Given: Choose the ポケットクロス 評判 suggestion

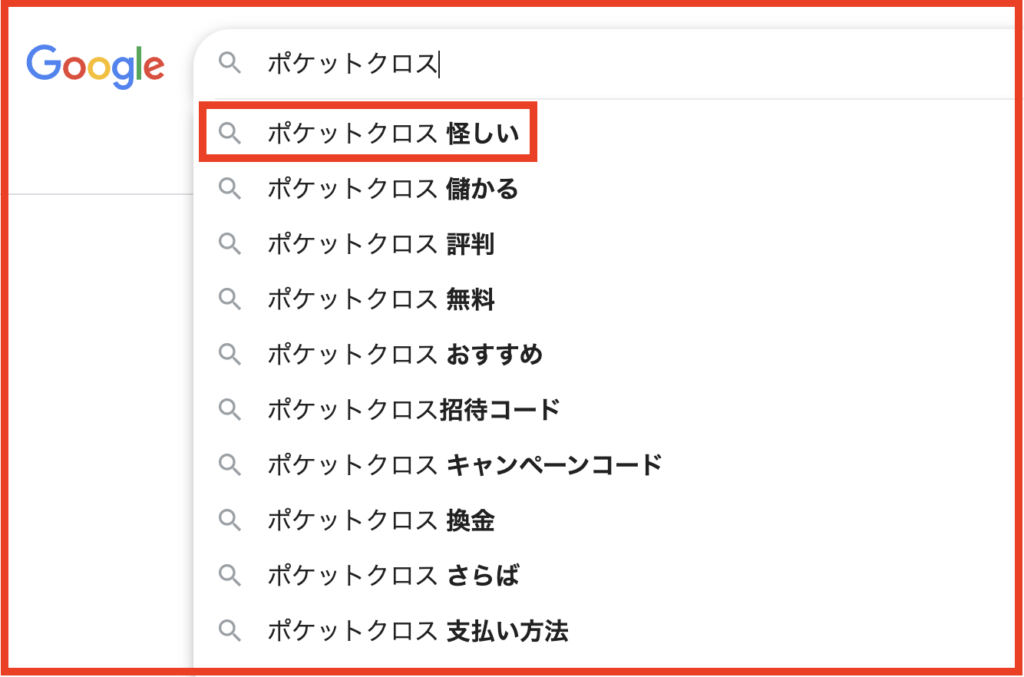Looking at the screenshot, I should click(381, 243).
